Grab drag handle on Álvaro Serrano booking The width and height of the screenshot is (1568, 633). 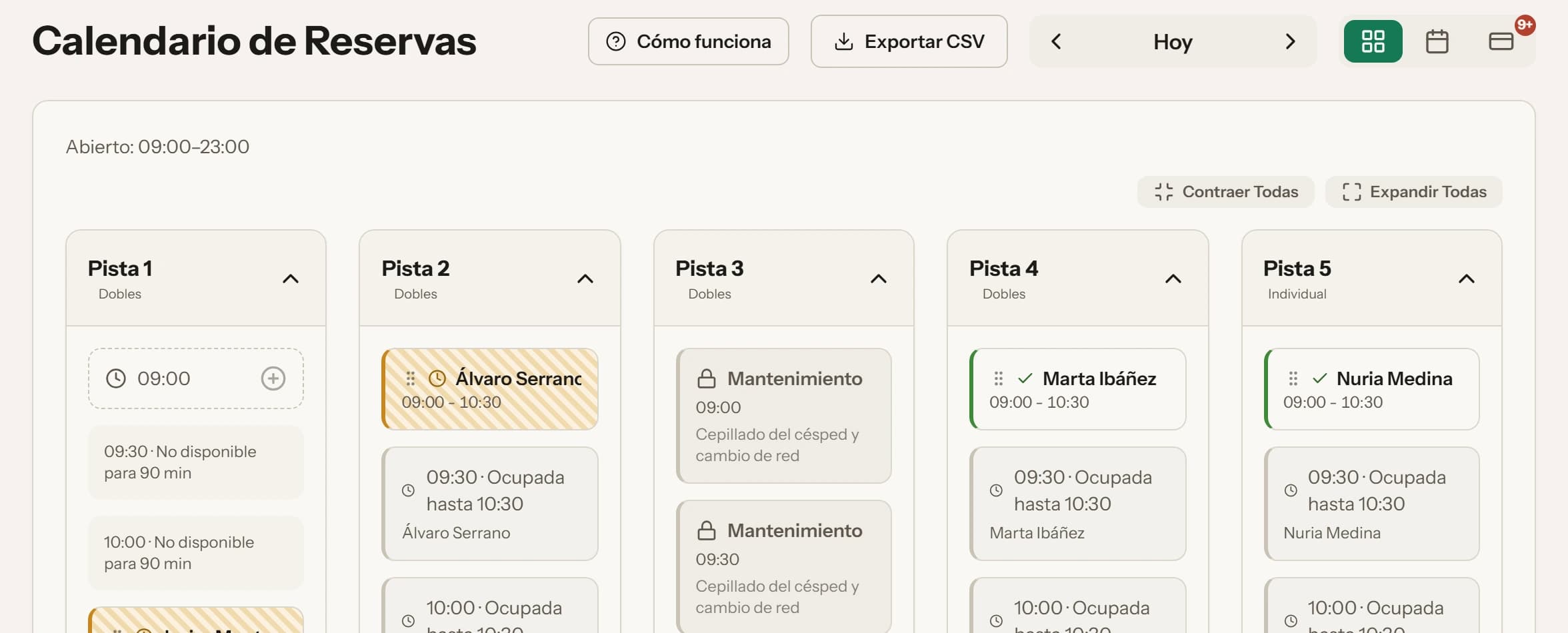411,378
